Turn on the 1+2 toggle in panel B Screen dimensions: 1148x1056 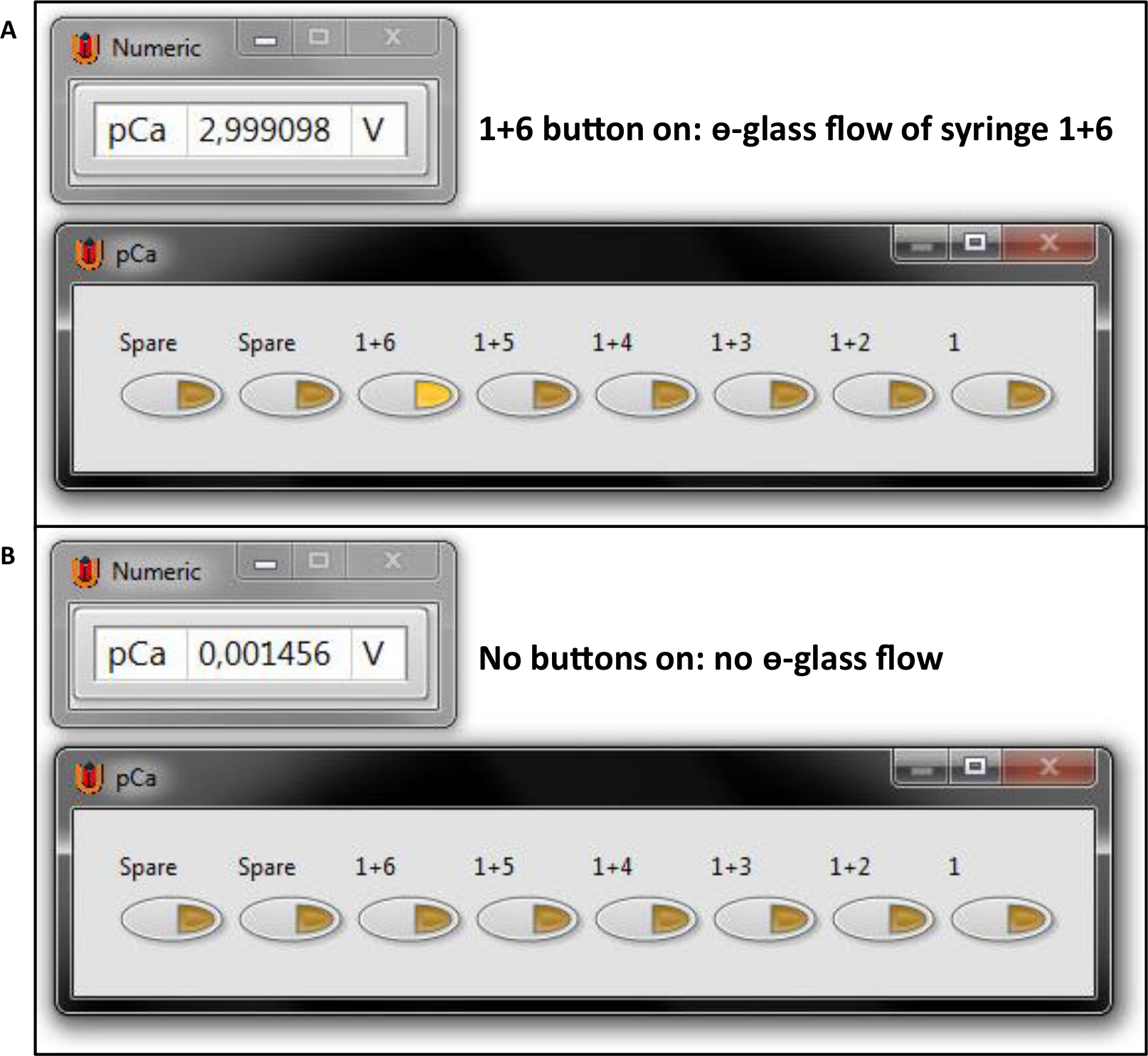[x=884, y=919]
